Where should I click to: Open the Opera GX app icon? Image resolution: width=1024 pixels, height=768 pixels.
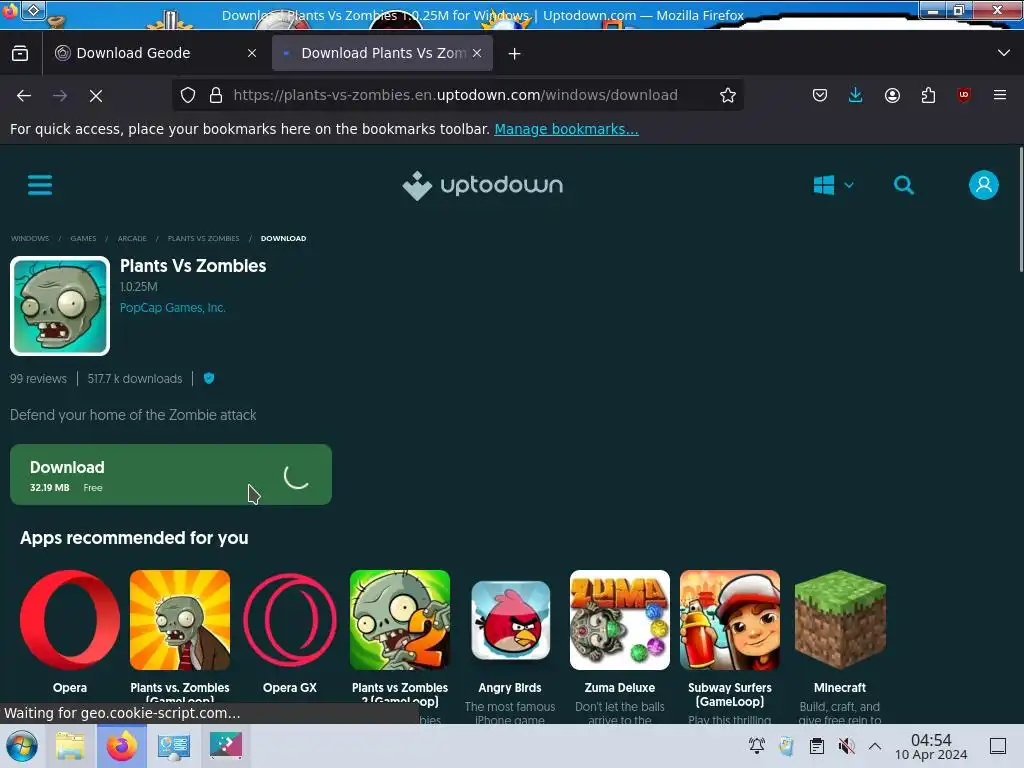point(290,620)
